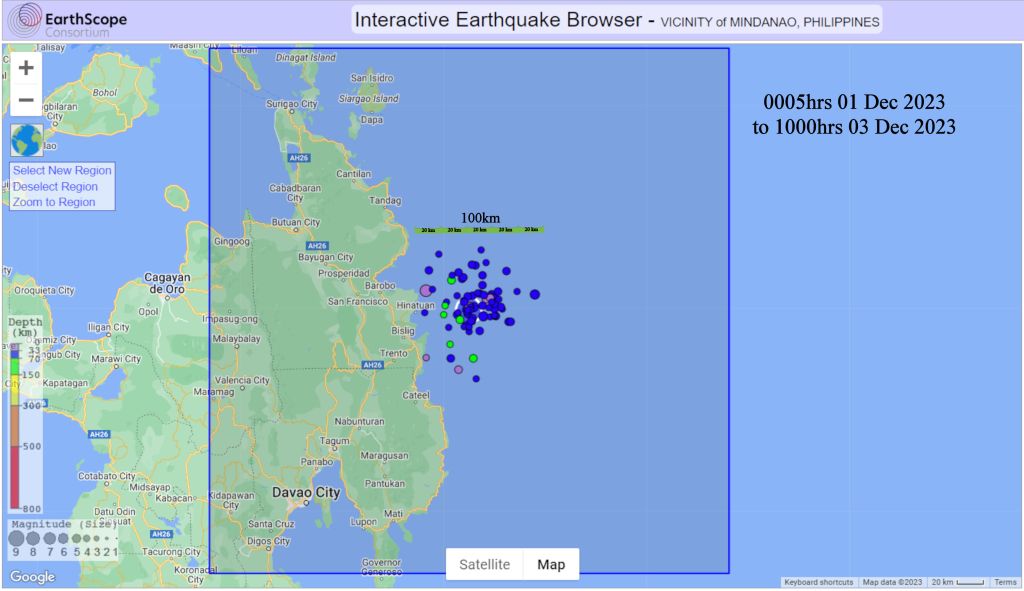Toggle the 20 km map scale units
The width and height of the screenshot is (1024, 591).
point(957,582)
